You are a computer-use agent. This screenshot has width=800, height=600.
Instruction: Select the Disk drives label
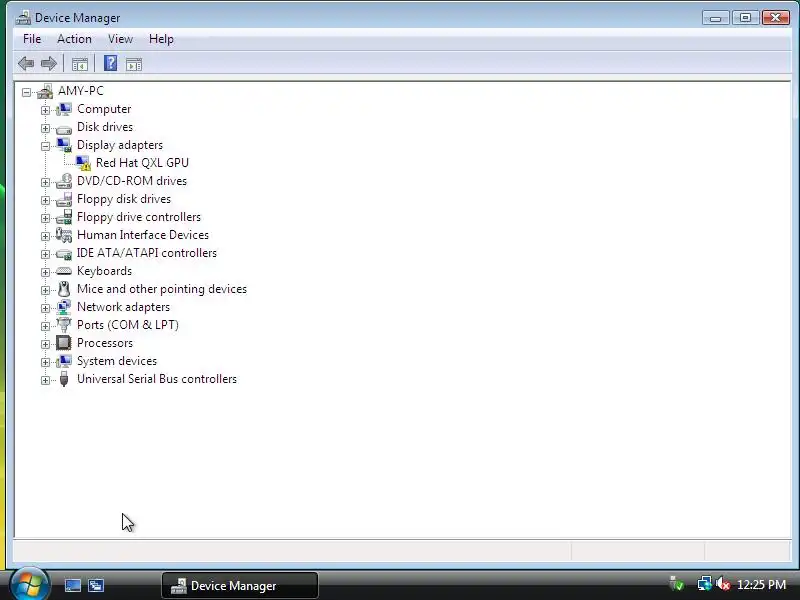click(x=105, y=127)
